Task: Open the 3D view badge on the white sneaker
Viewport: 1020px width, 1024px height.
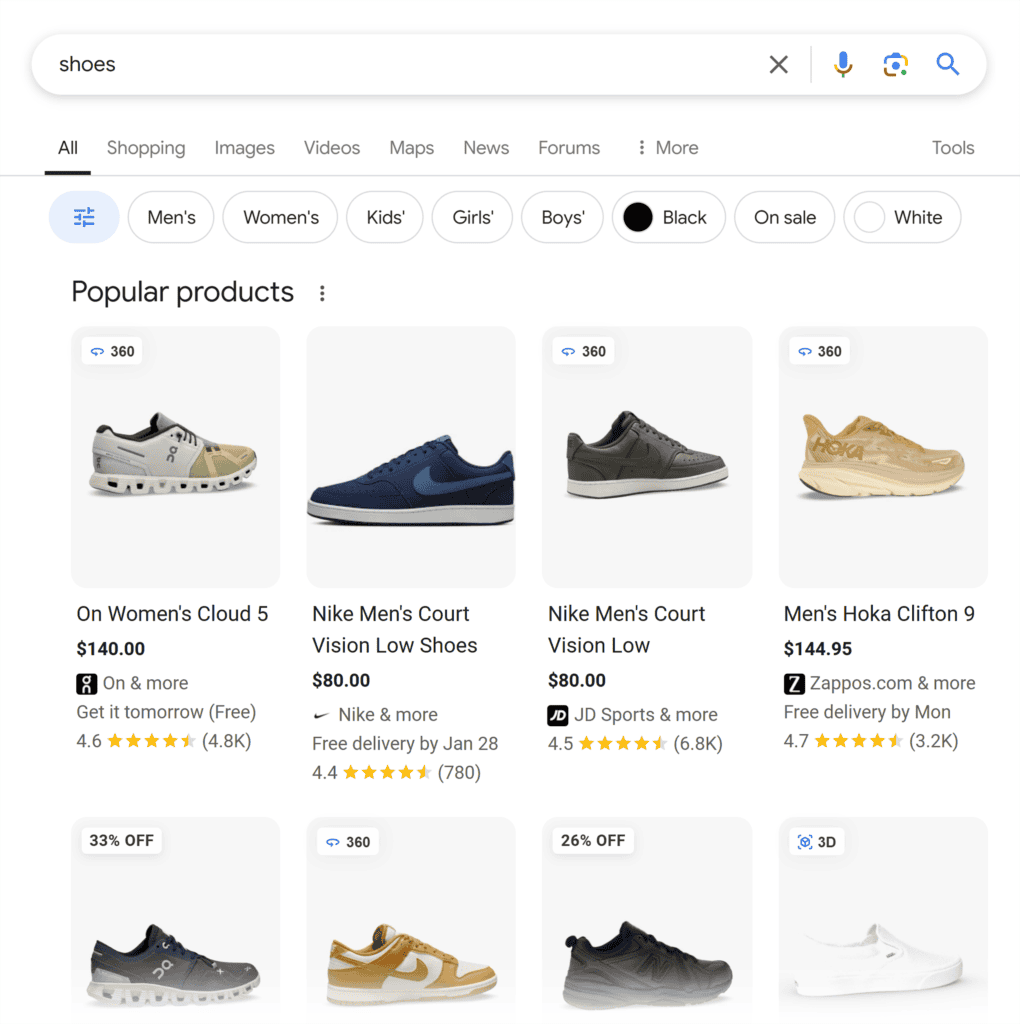Action: click(x=817, y=842)
